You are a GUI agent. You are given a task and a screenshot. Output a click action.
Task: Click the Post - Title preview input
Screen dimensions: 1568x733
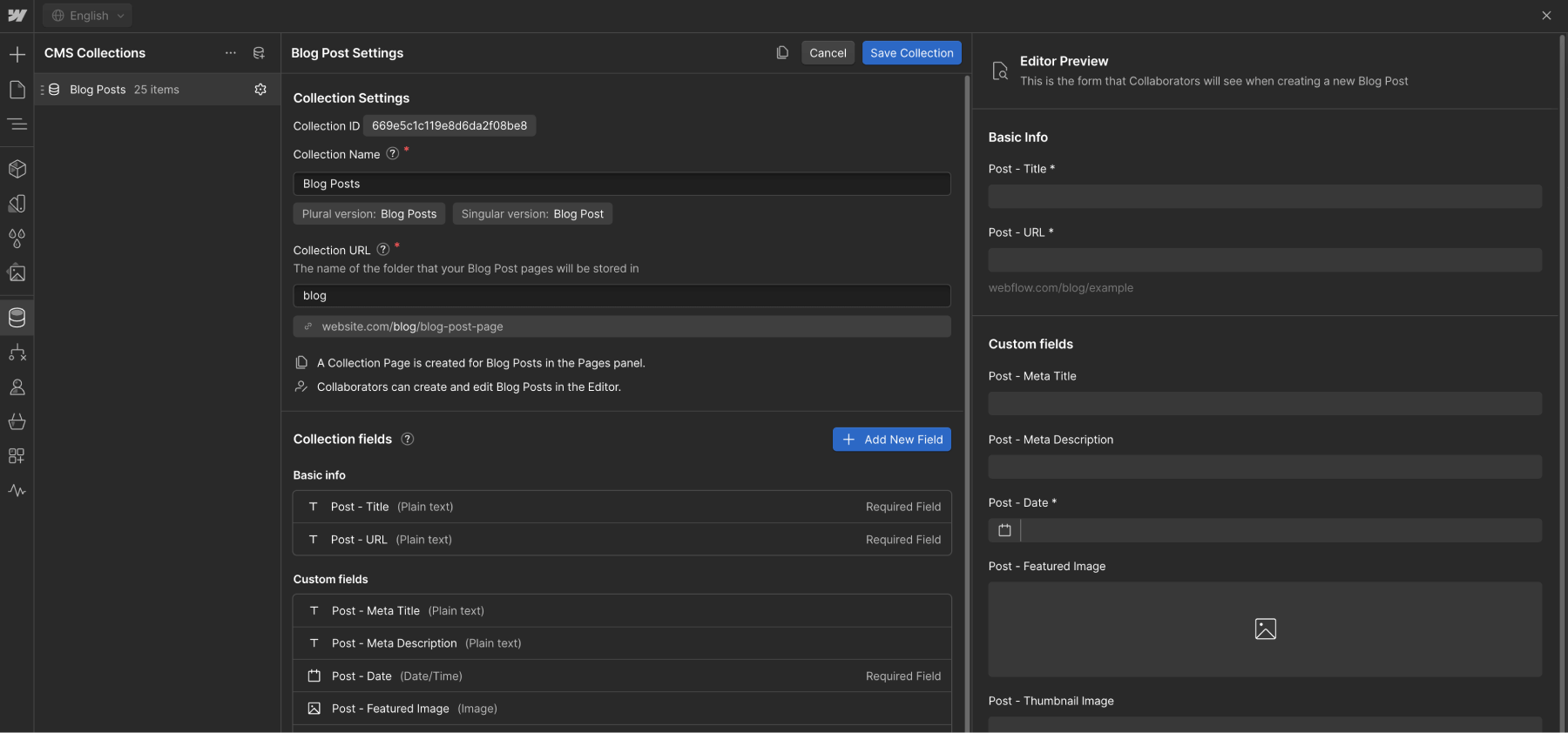(x=1265, y=196)
